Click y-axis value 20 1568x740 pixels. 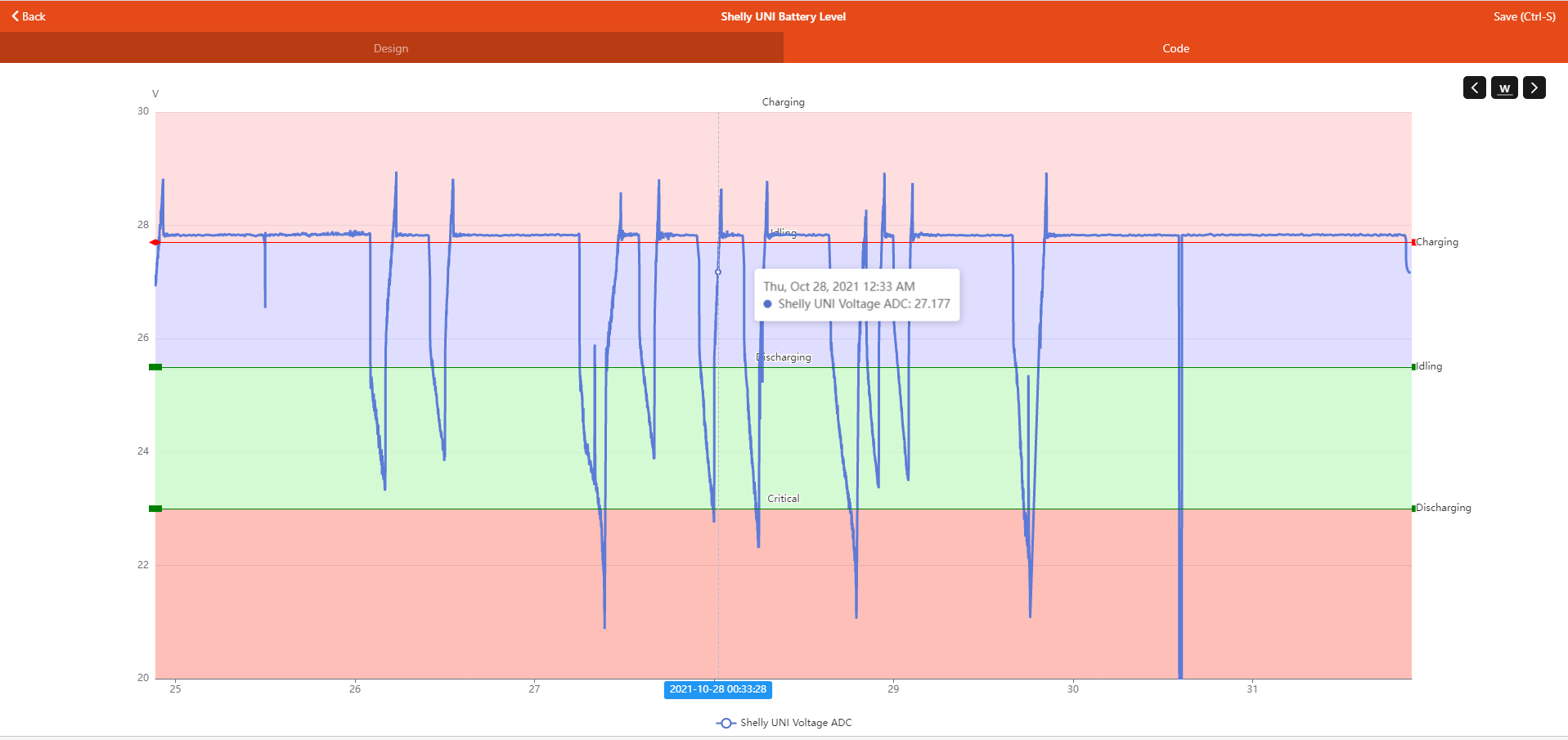(x=143, y=678)
